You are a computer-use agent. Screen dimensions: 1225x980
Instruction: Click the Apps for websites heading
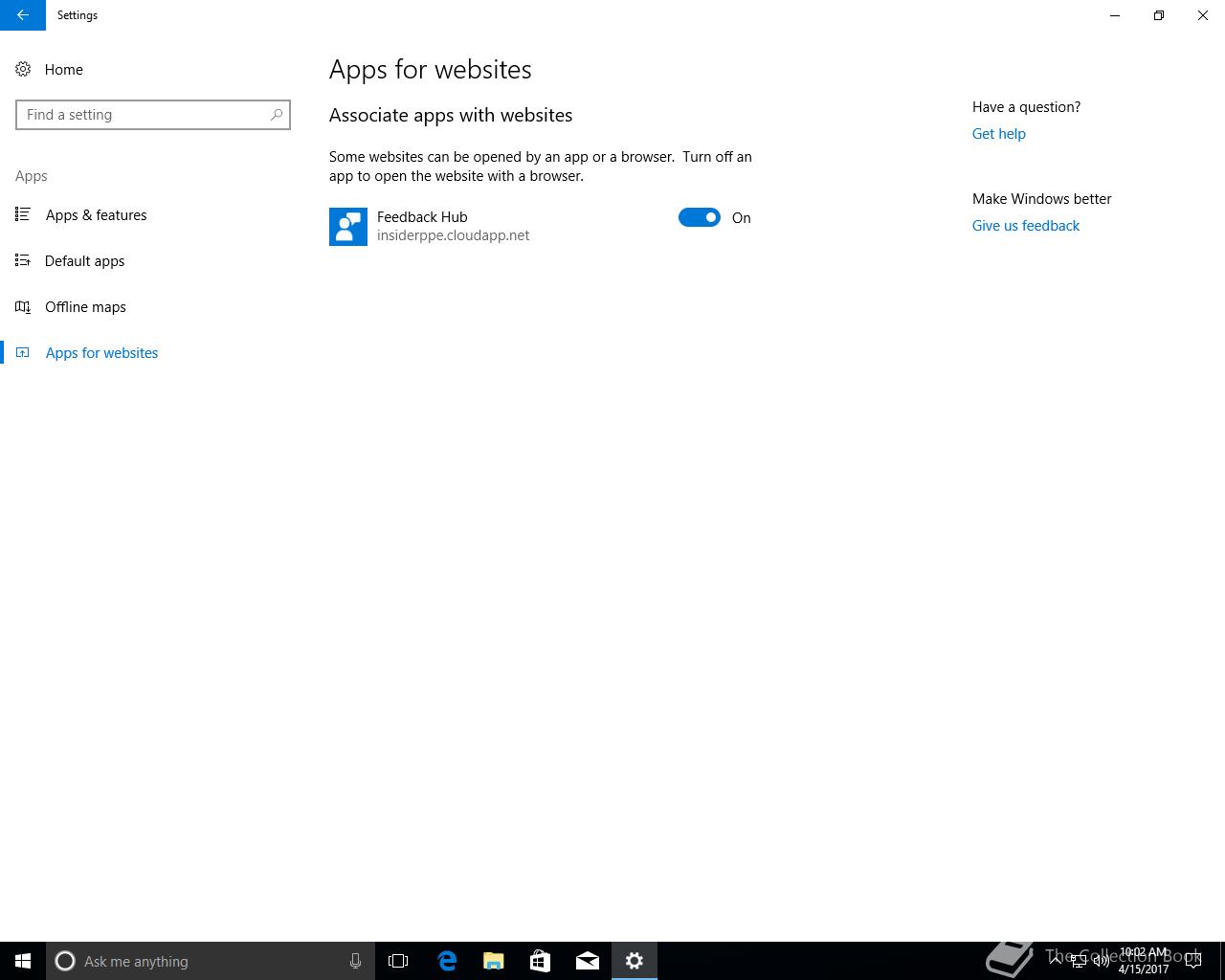(x=430, y=69)
